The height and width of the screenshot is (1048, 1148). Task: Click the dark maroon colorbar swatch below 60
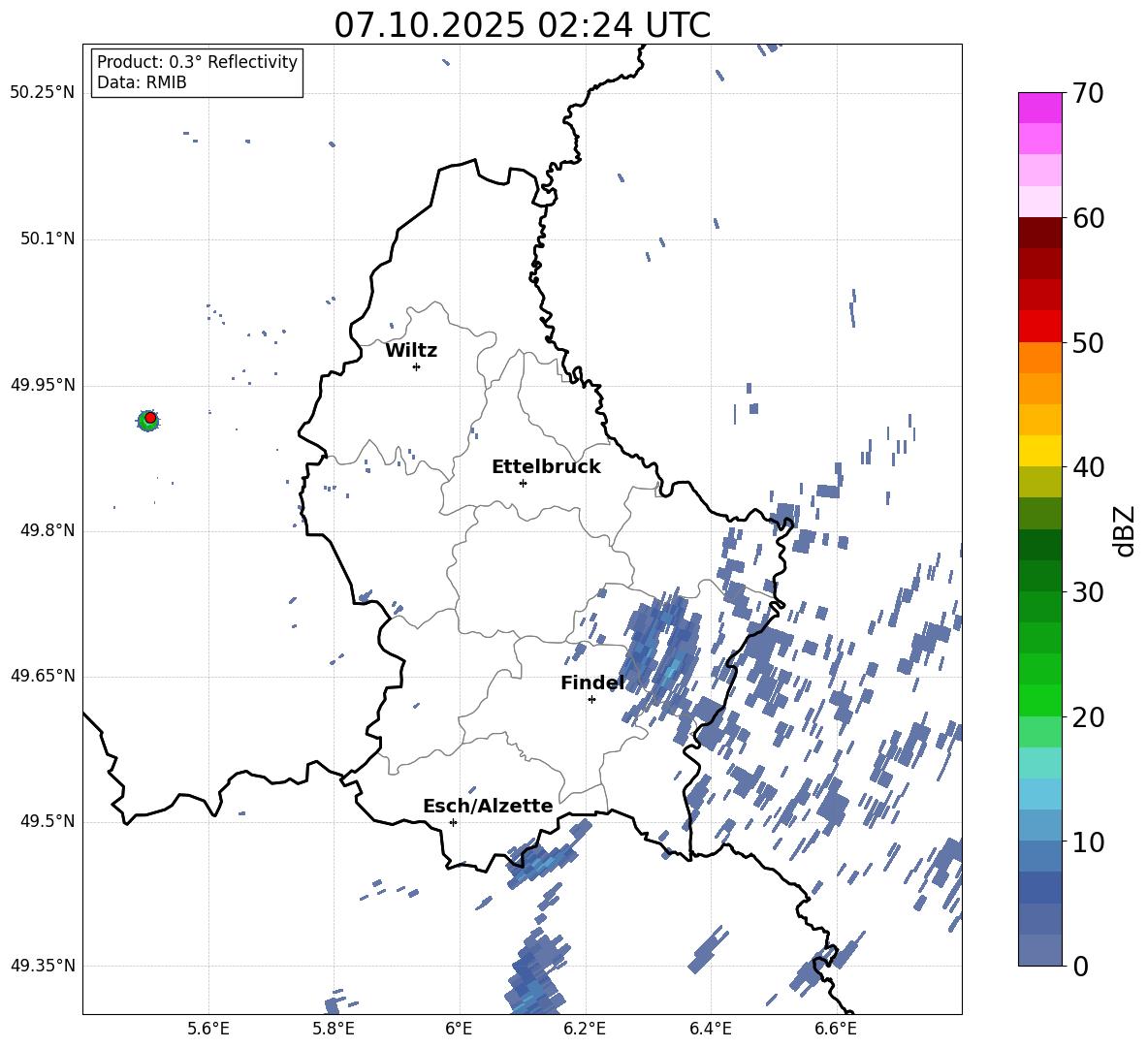pyautogui.click(x=1039, y=232)
